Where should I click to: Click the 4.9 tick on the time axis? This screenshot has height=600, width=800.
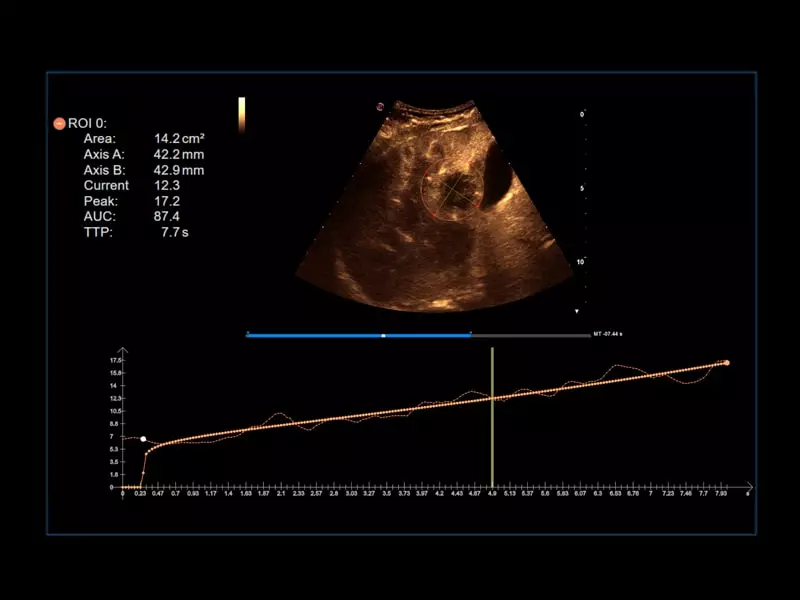point(492,494)
